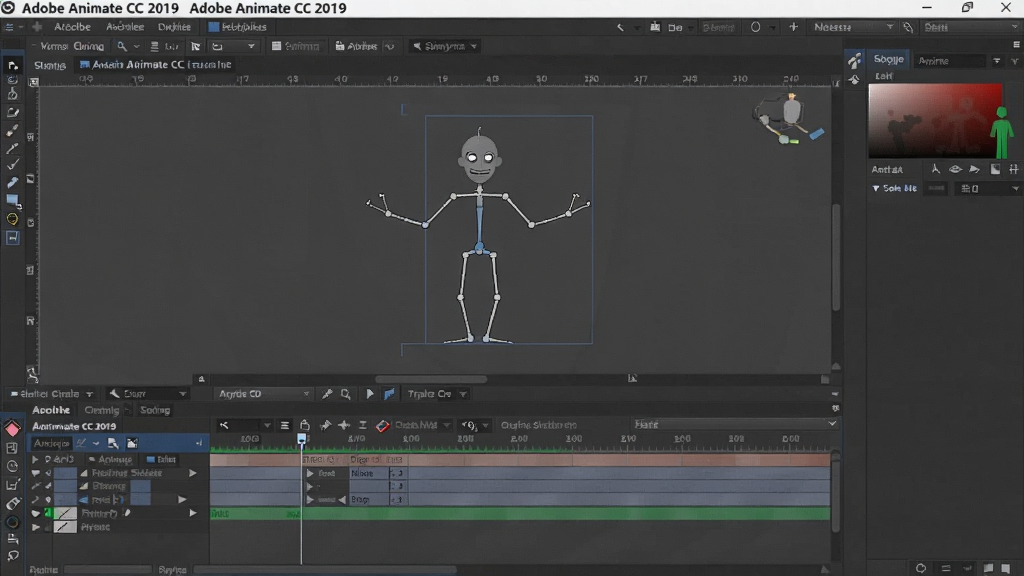The height and width of the screenshot is (576, 1024).
Task: Expand the top layer group in timeline
Action: tap(35, 460)
